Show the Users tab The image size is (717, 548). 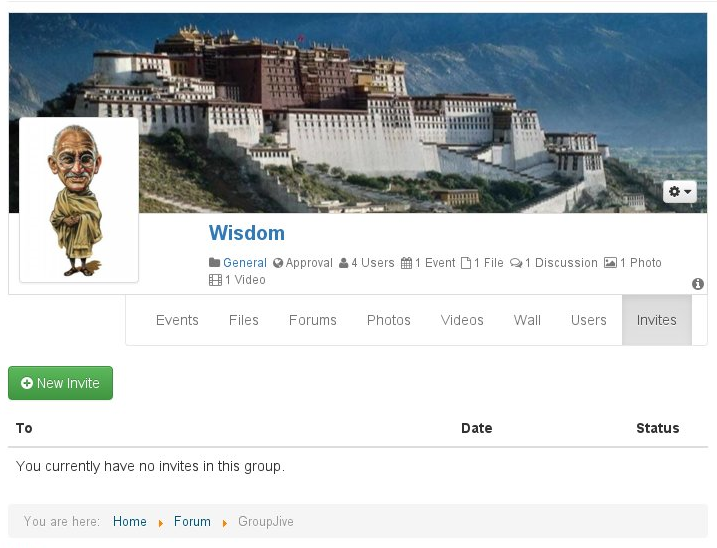pos(589,320)
